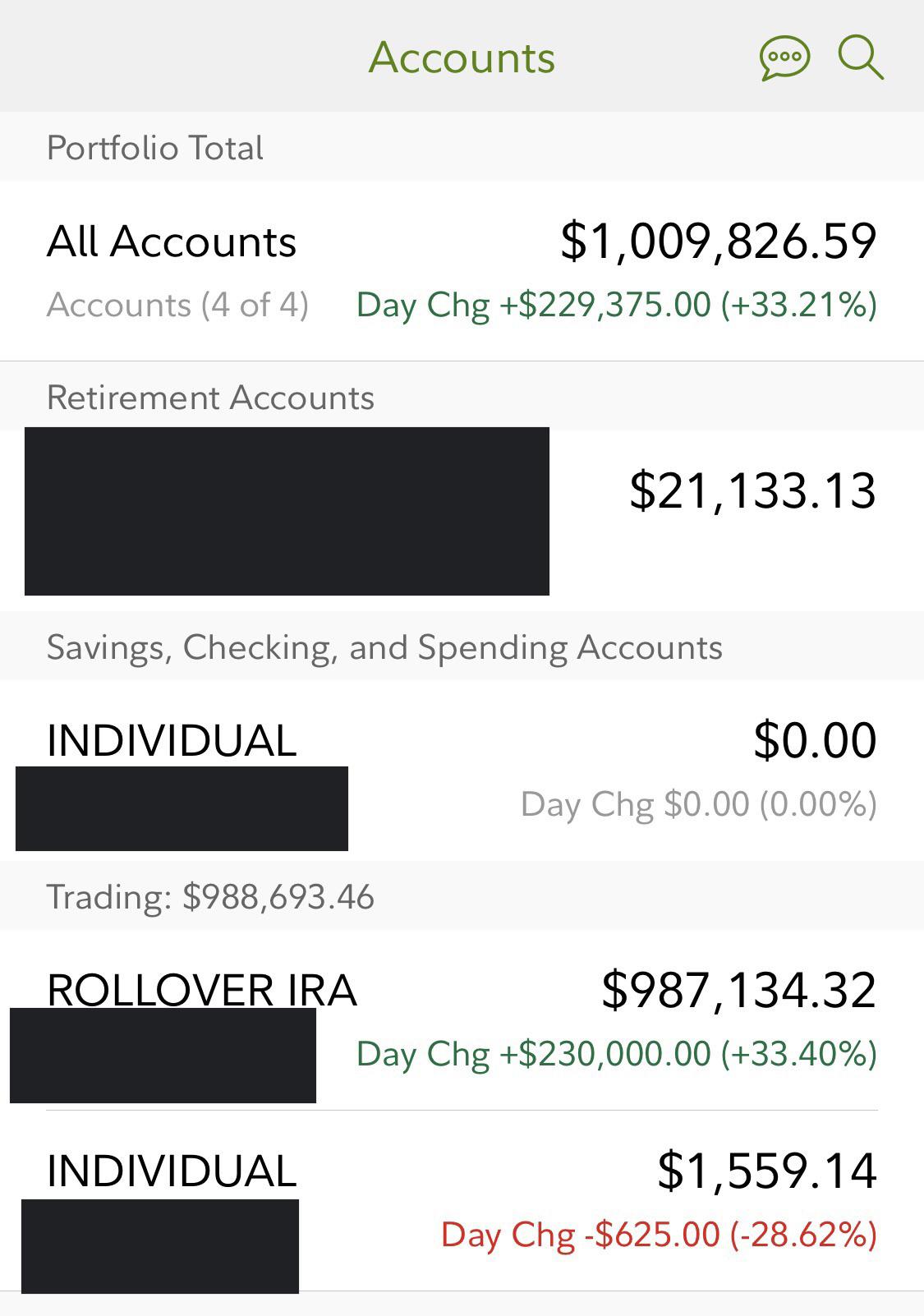This screenshot has width=924, height=1316.
Task: Tap the red Day Chg -$625.00 text
Action: [x=659, y=1235]
